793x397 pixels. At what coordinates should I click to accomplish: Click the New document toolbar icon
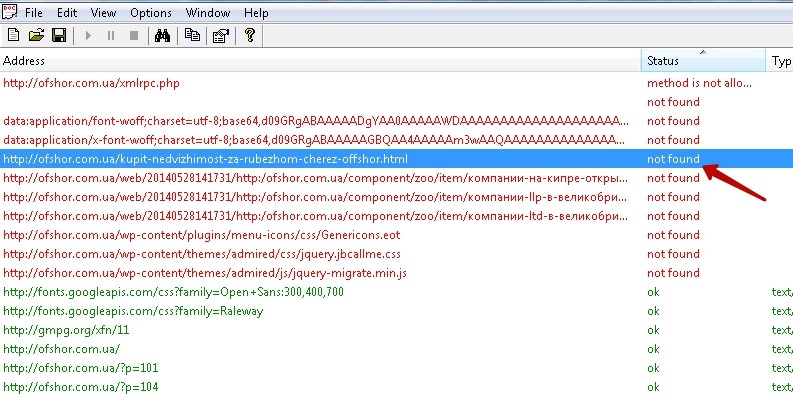pyautogui.click(x=14, y=35)
